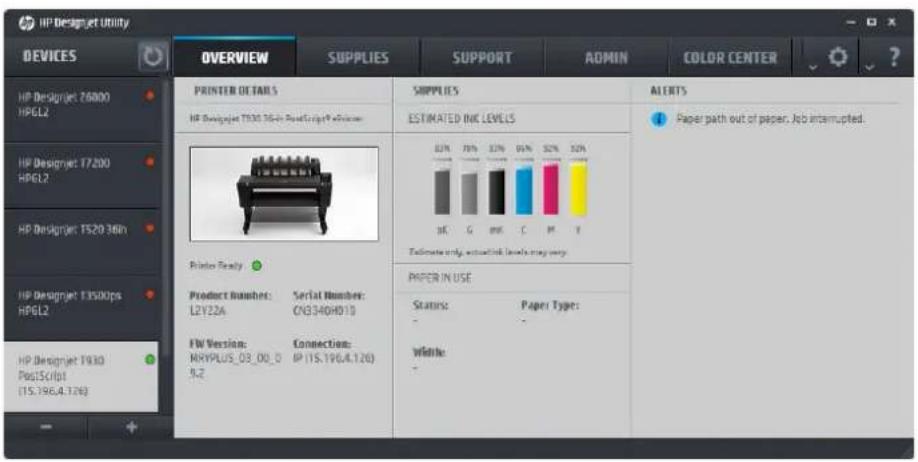Click the mK matte black ink bar
The image size is (918, 462).
tap(496, 192)
